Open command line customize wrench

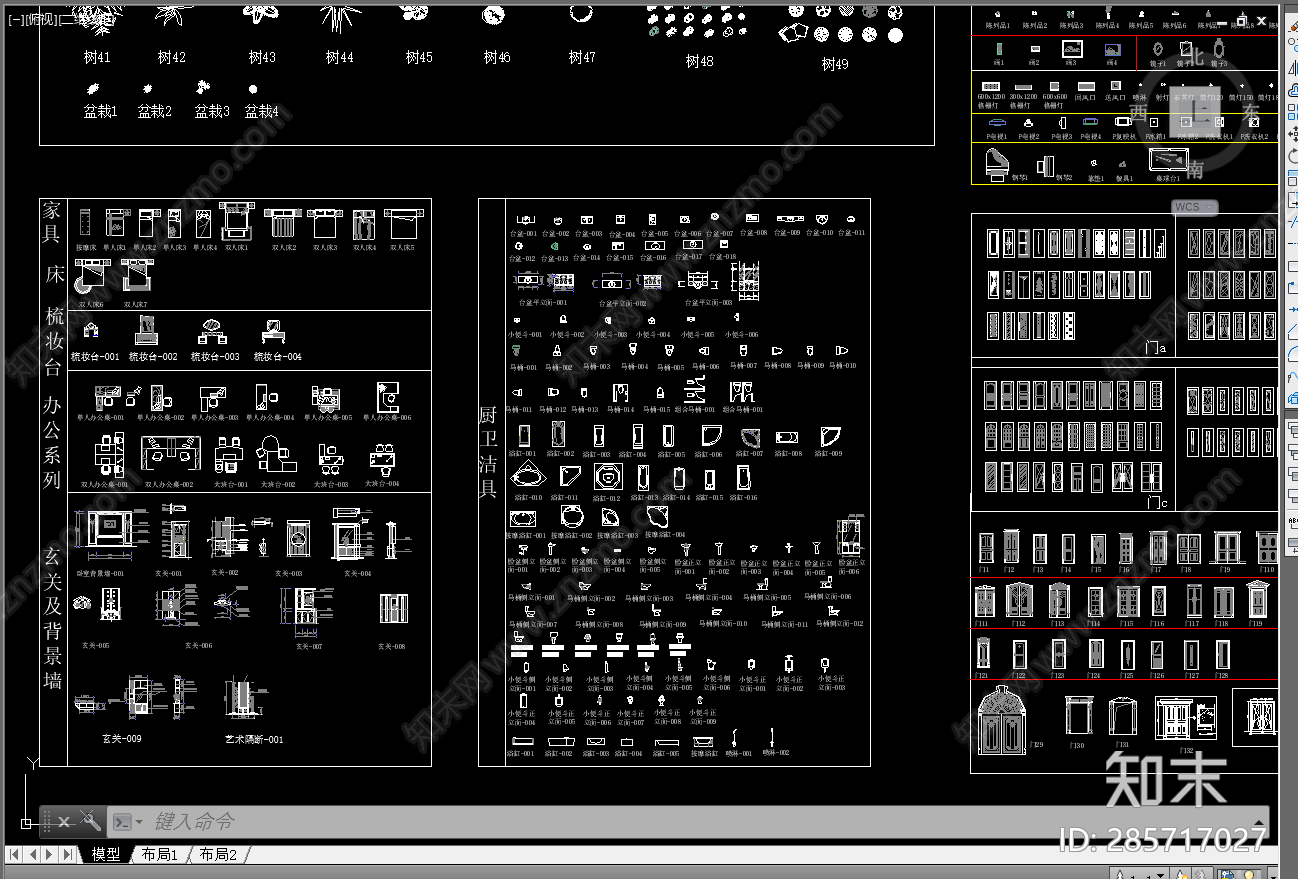coord(90,822)
